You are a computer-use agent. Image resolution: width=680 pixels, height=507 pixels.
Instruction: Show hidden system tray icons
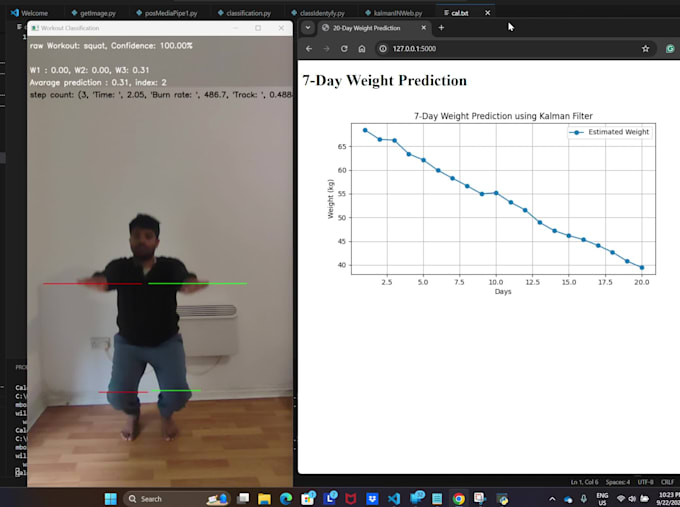[552, 499]
